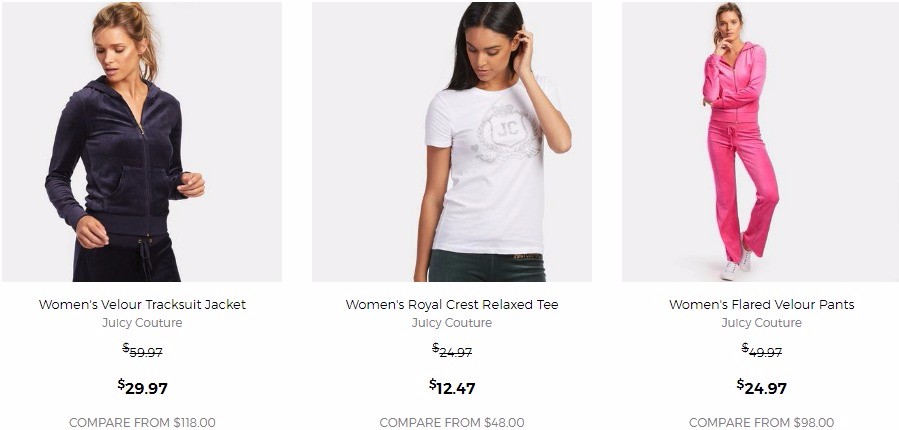Select the $12.47 sale price
Image resolution: width=899 pixels, height=430 pixels.
(452, 387)
